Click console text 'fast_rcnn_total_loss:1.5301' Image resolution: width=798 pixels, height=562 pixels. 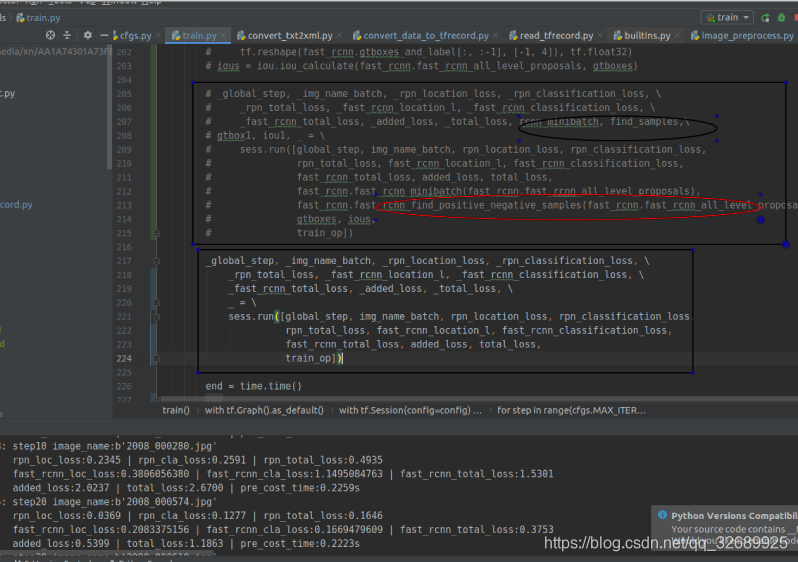pyautogui.click(x=476, y=474)
